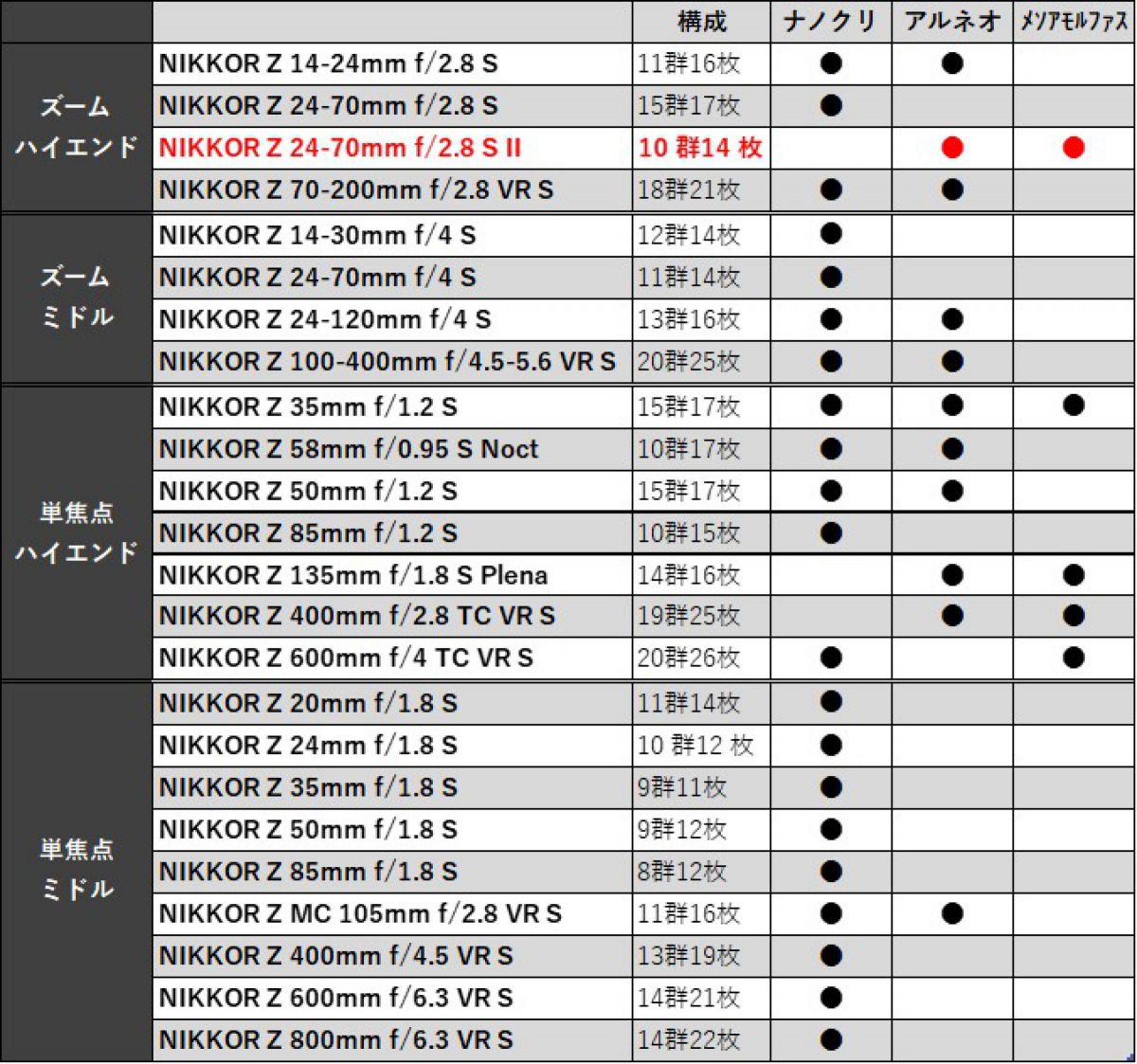Select the ズーム ハイエンド category cell
The width and height of the screenshot is (1137, 1064).
pos(77,127)
